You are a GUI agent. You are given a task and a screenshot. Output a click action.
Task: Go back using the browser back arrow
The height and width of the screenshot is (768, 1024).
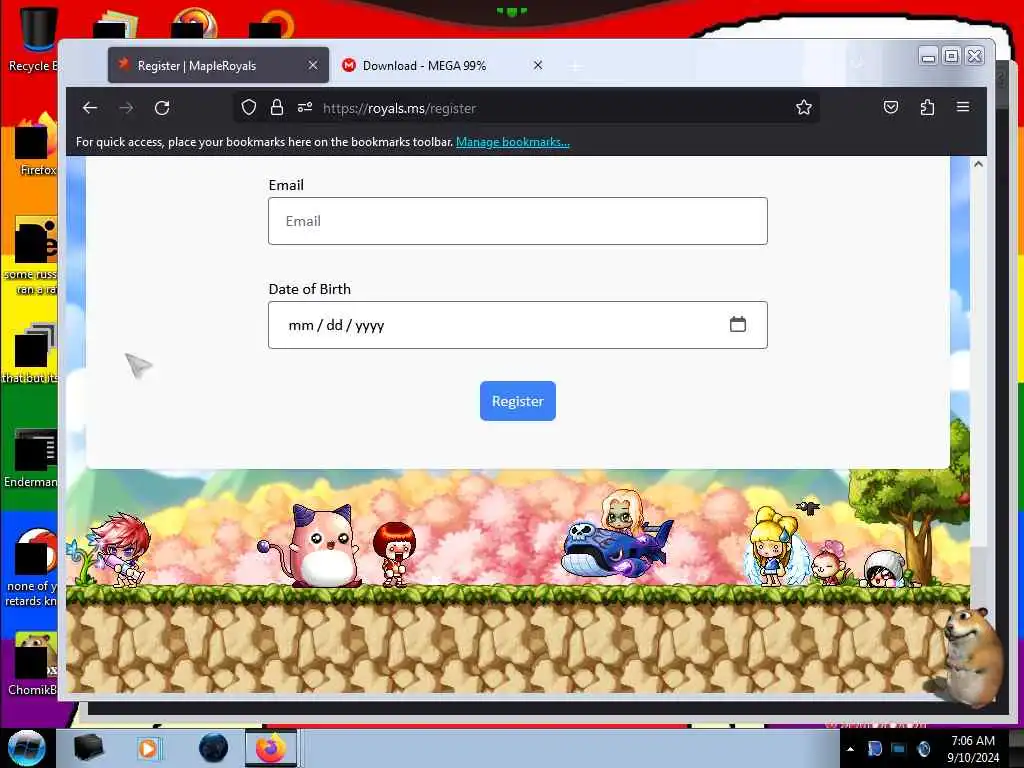point(90,108)
